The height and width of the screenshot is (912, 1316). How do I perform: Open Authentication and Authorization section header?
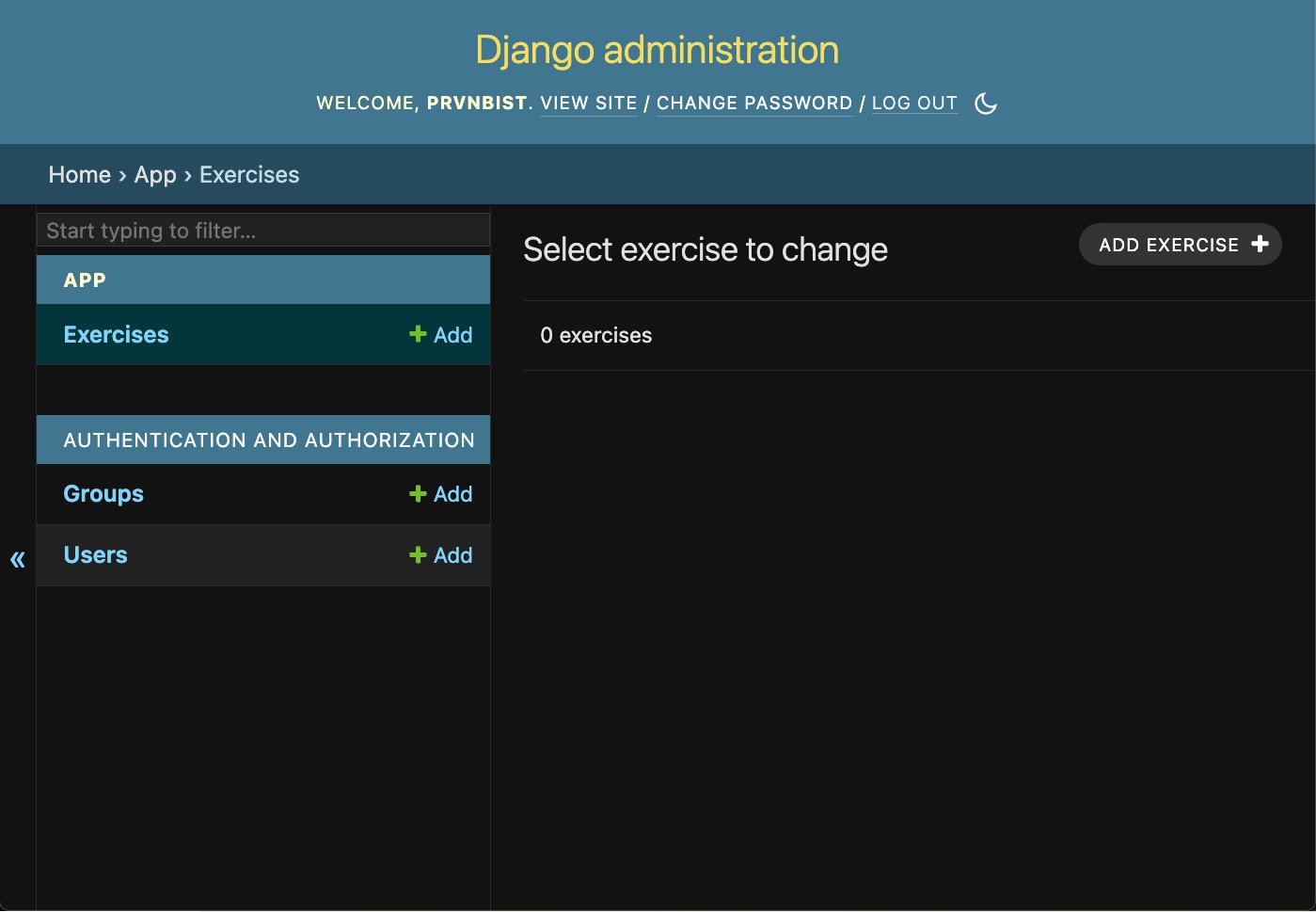point(269,440)
